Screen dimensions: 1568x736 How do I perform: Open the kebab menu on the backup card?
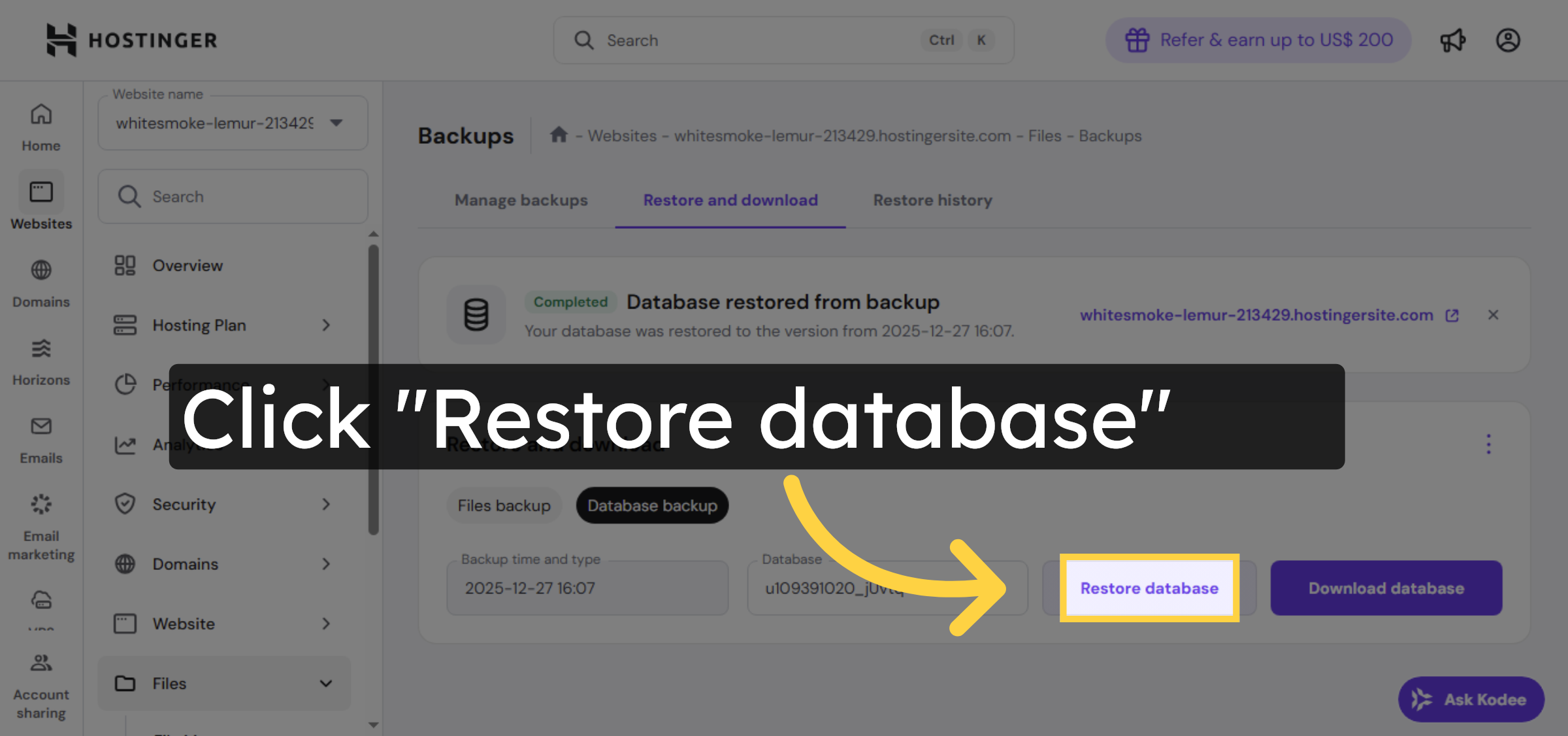pyautogui.click(x=1488, y=444)
